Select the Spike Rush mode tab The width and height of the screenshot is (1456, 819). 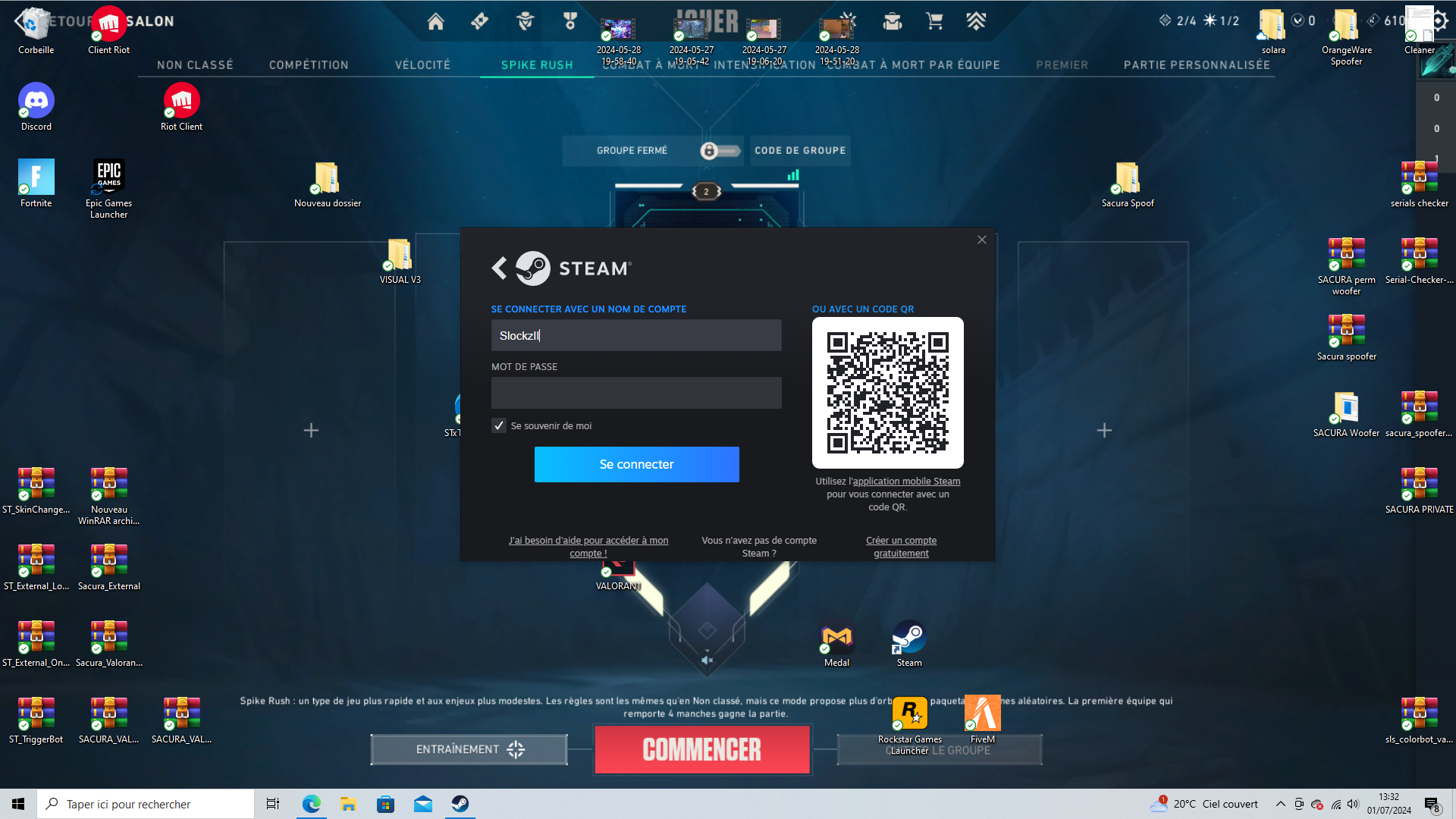pyautogui.click(x=537, y=65)
